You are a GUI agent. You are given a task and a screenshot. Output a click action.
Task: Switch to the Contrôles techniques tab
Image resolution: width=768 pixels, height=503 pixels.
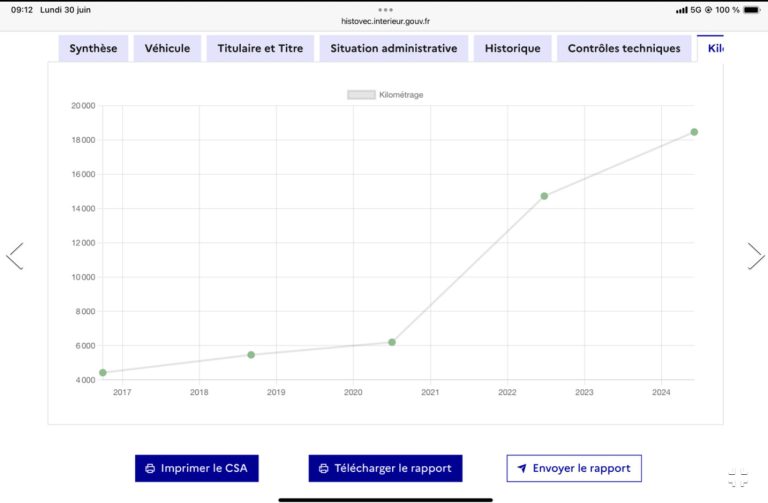[x=624, y=48]
